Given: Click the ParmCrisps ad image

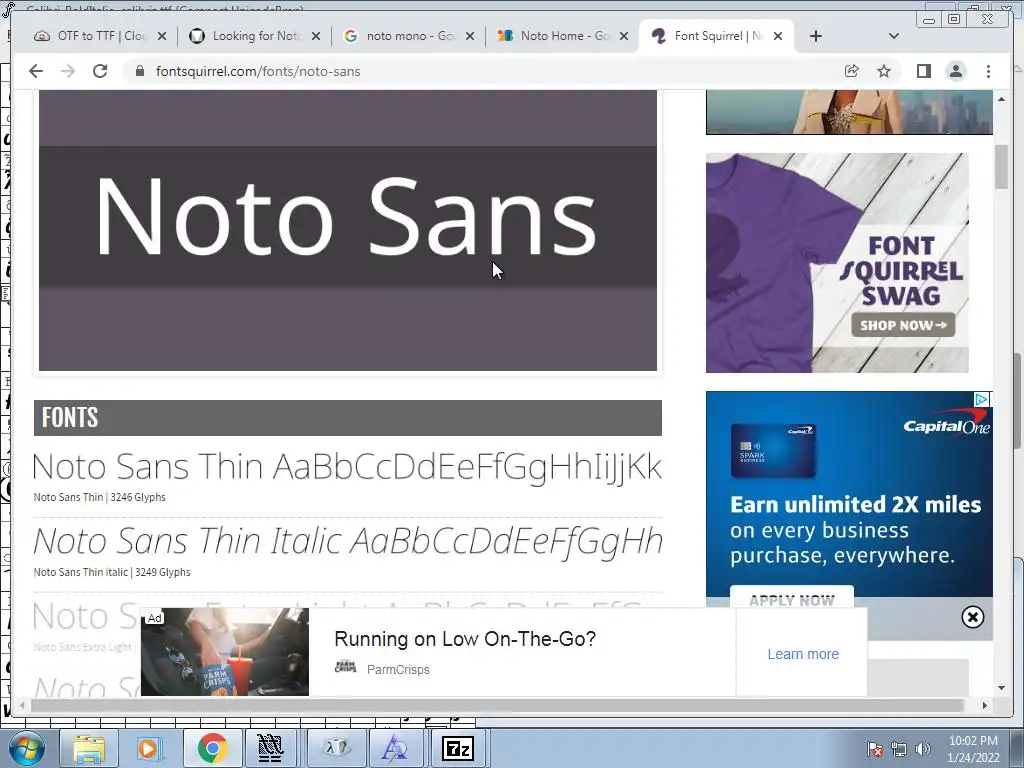Looking at the screenshot, I should tap(225, 652).
